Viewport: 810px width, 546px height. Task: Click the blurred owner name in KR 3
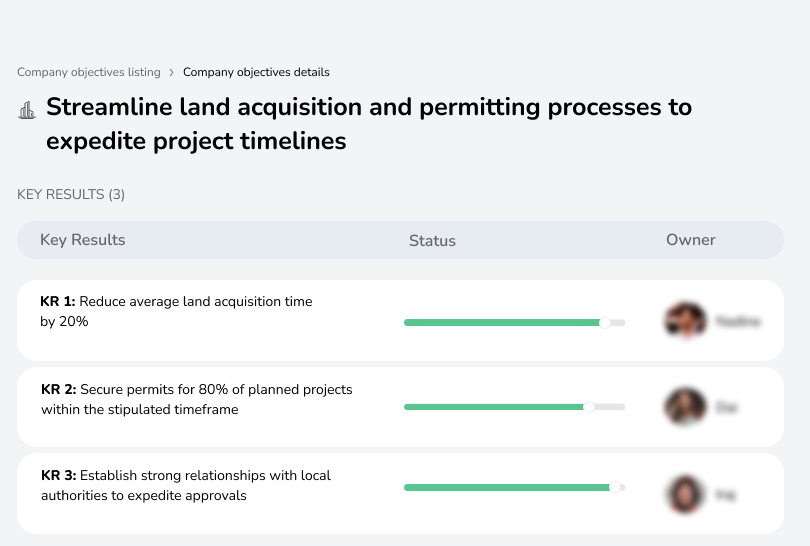(x=725, y=495)
